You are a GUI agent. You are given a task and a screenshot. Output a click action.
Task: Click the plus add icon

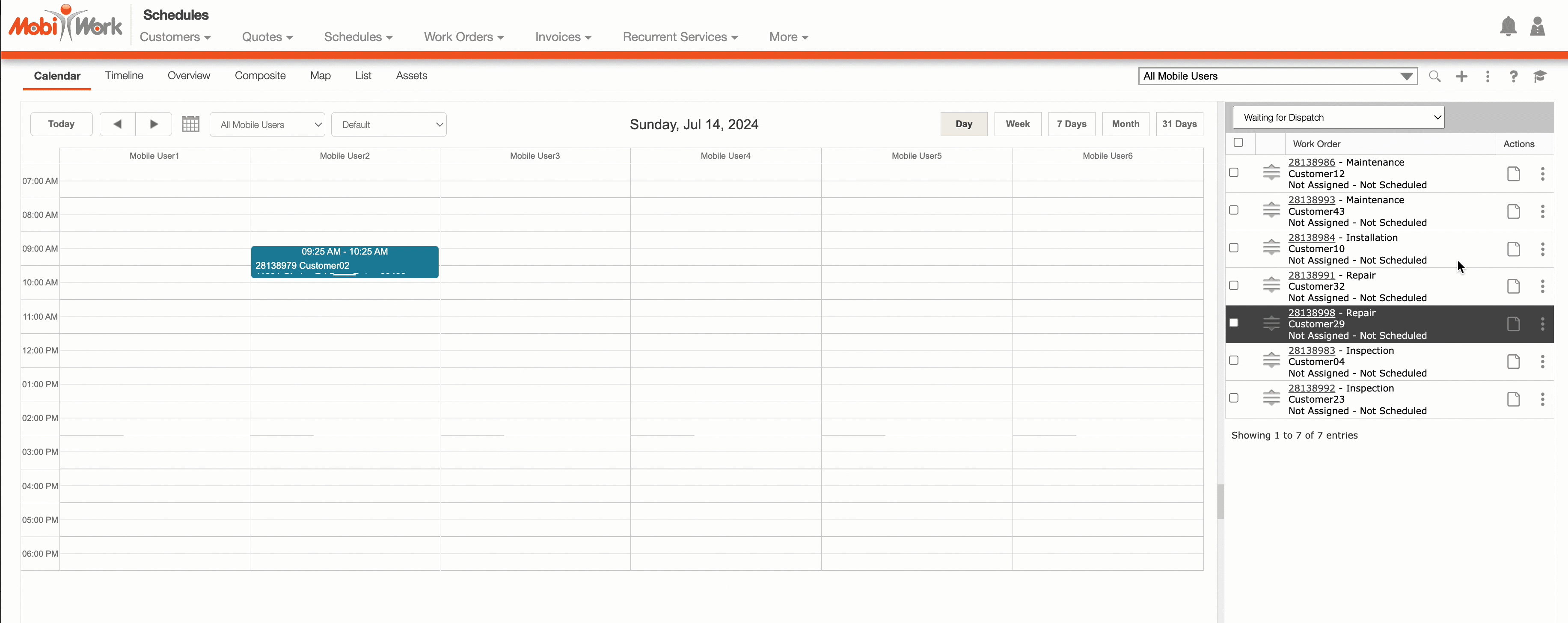[x=1461, y=76]
